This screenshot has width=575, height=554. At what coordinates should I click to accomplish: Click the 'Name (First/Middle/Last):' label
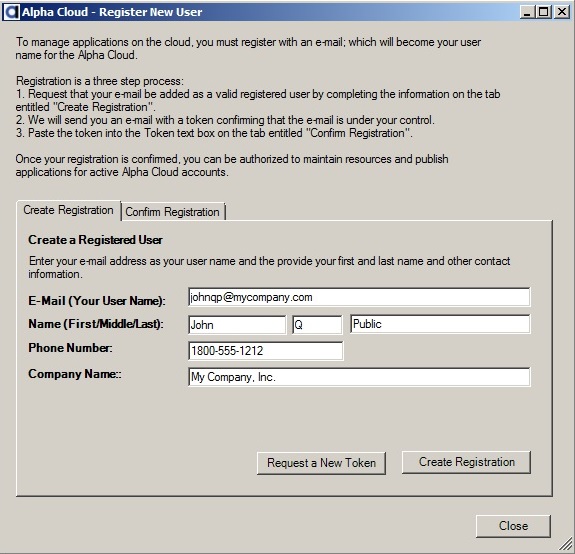(96, 324)
